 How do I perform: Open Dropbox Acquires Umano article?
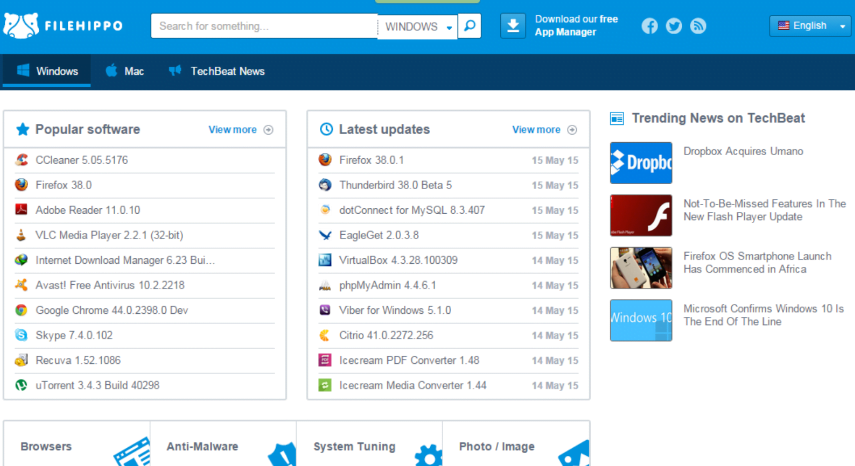(743, 152)
